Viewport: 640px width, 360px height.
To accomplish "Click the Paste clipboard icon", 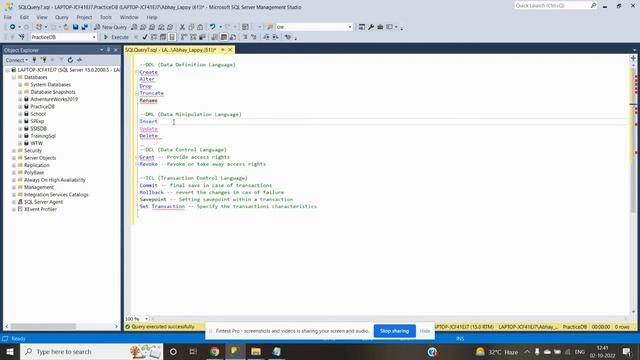I will (x=200, y=27).
